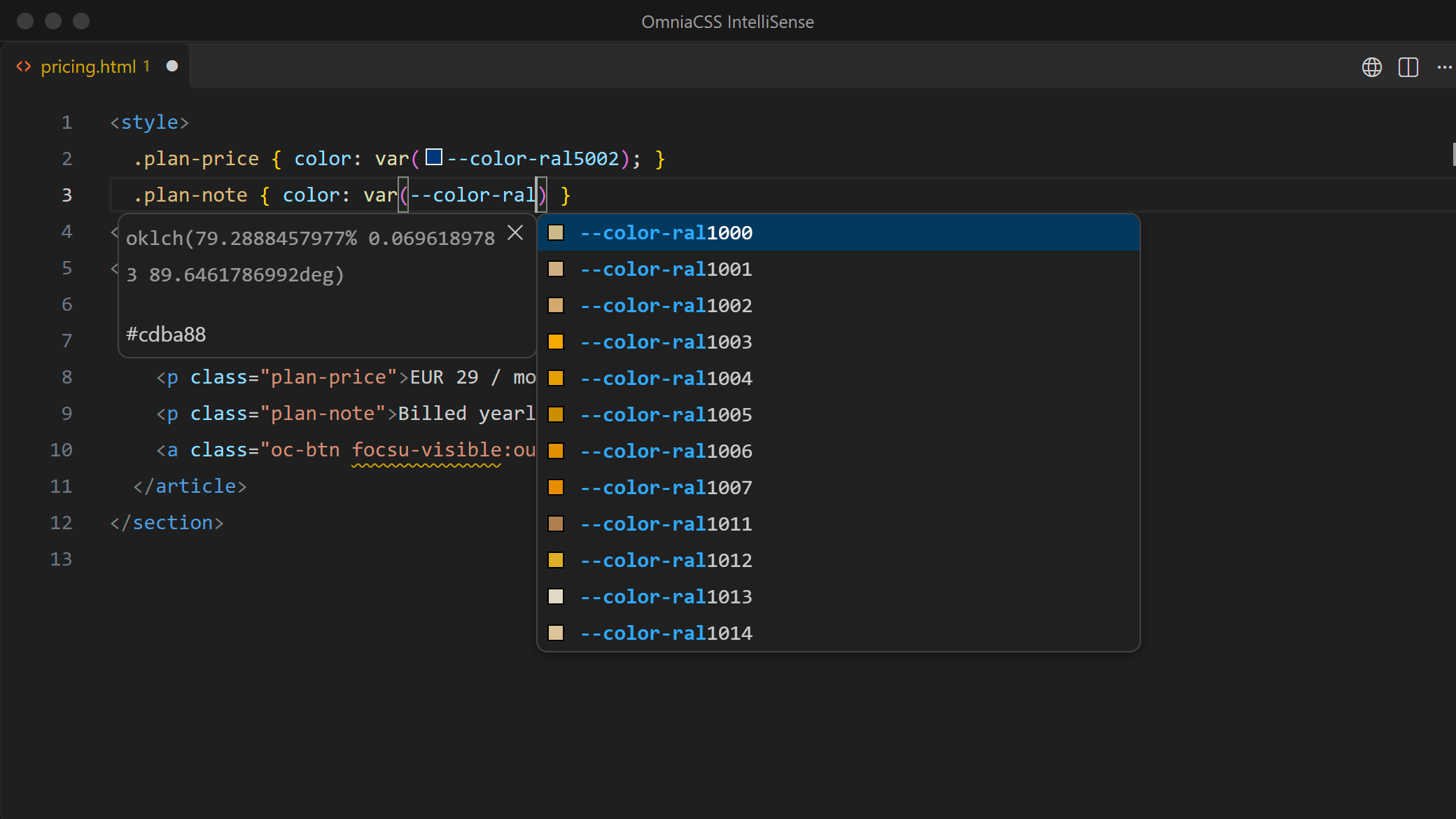Select the --color-ral1012 completion entry
Viewport: 1456px width, 819px height.
839,560
